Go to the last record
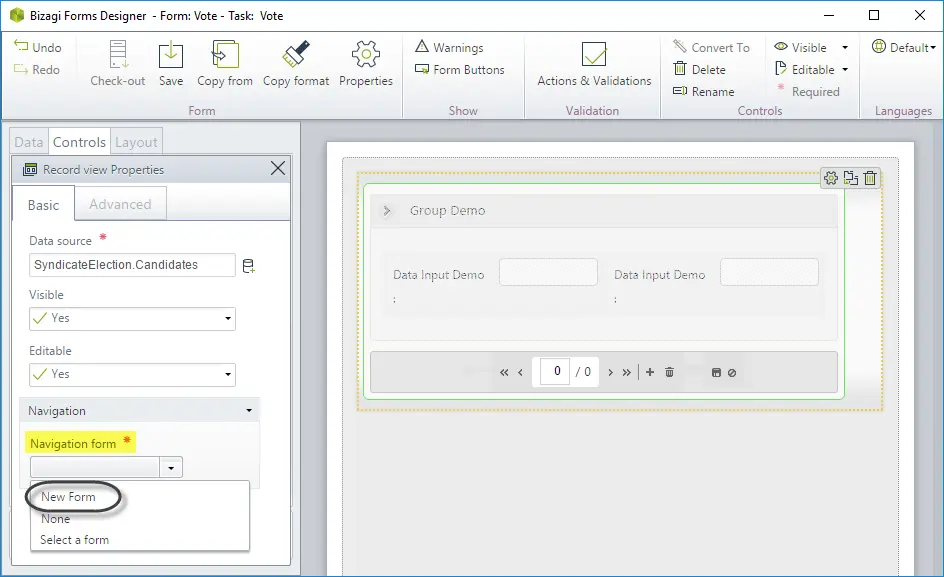944x577 pixels. pos(627,372)
